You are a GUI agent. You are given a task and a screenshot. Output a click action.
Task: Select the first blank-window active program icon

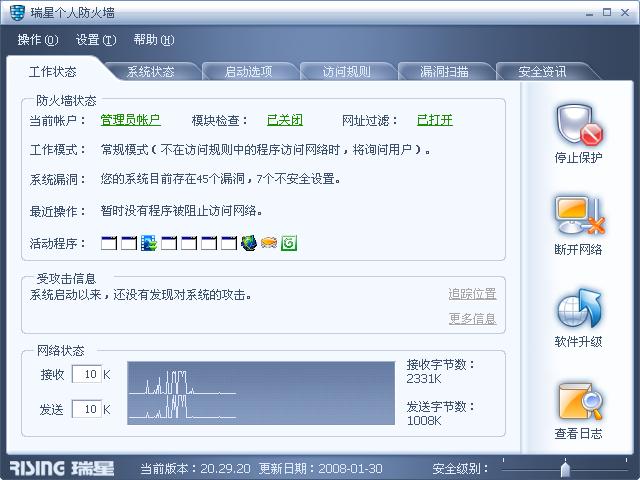coord(109,243)
